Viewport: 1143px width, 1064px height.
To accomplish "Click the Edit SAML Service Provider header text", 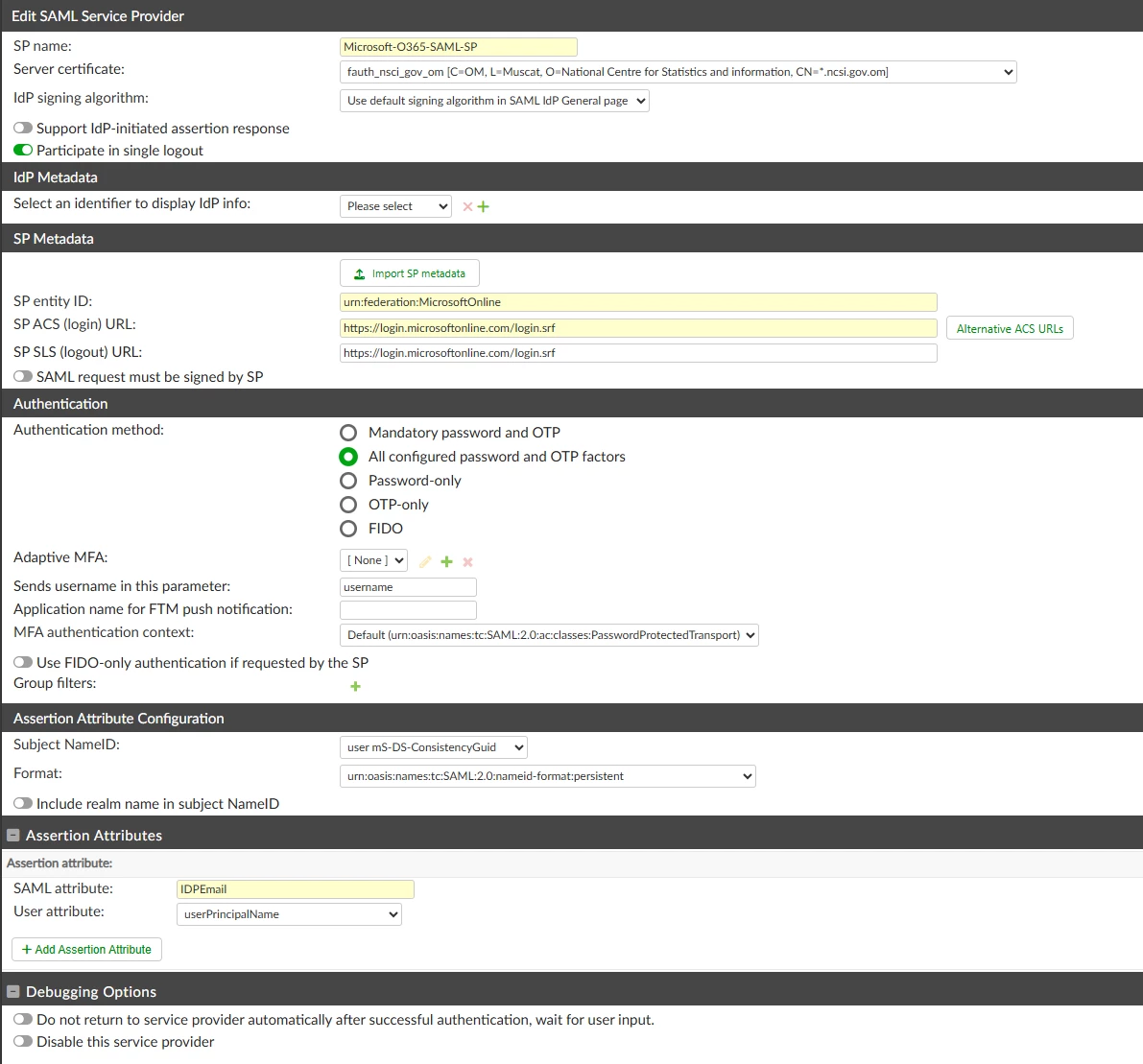I will (x=98, y=16).
